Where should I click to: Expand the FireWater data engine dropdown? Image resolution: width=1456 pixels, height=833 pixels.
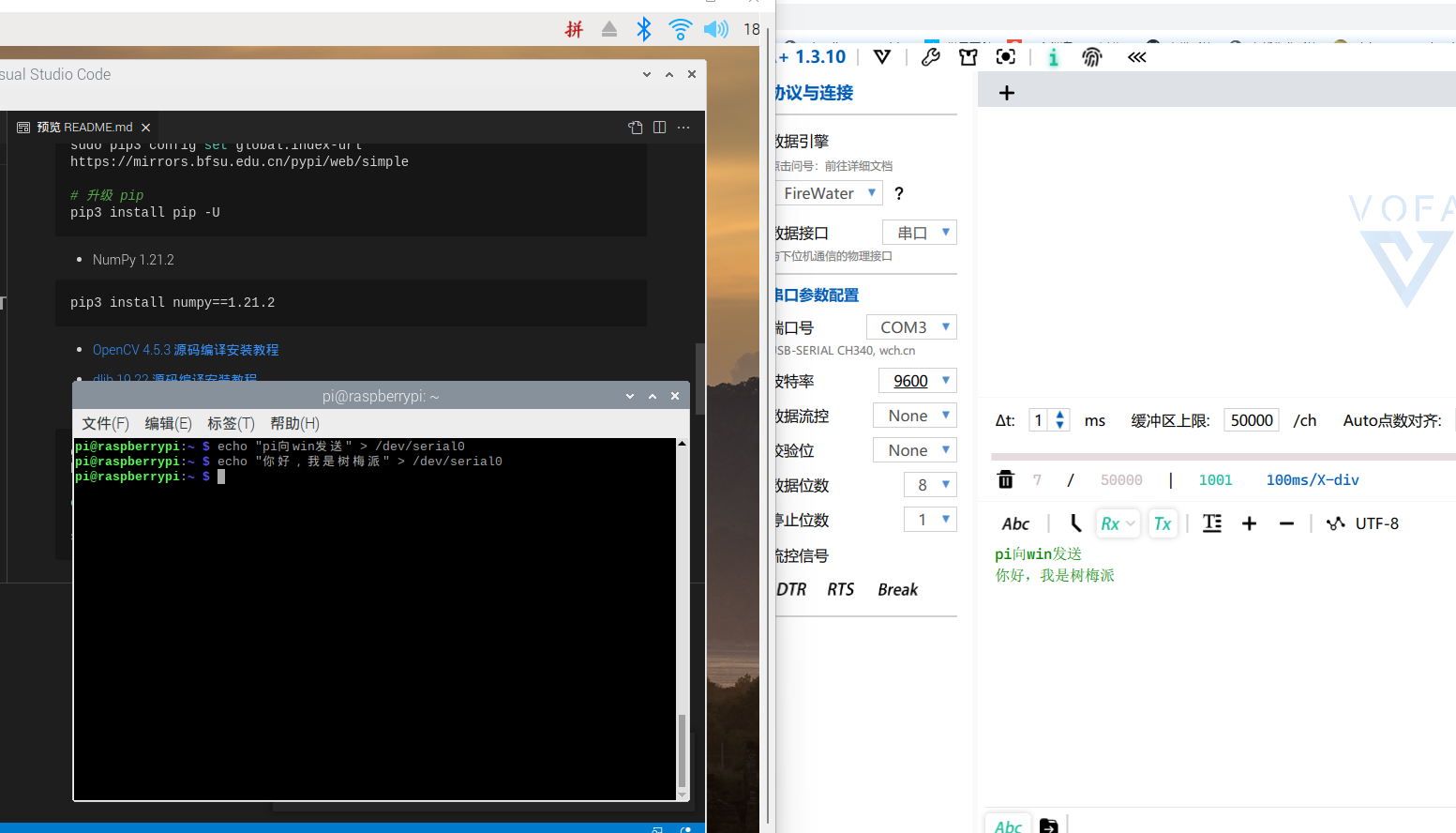(x=829, y=192)
